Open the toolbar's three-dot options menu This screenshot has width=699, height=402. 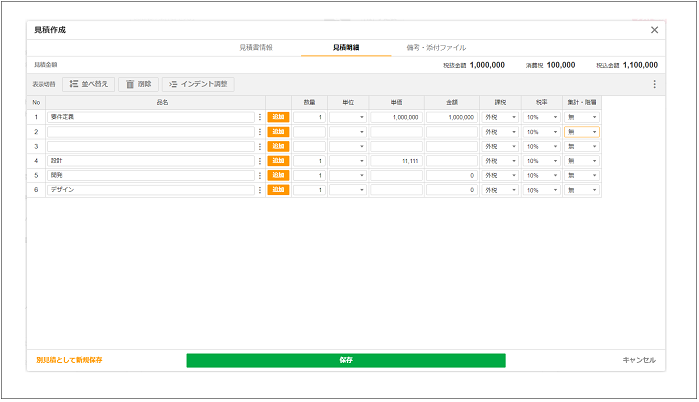[655, 84]
